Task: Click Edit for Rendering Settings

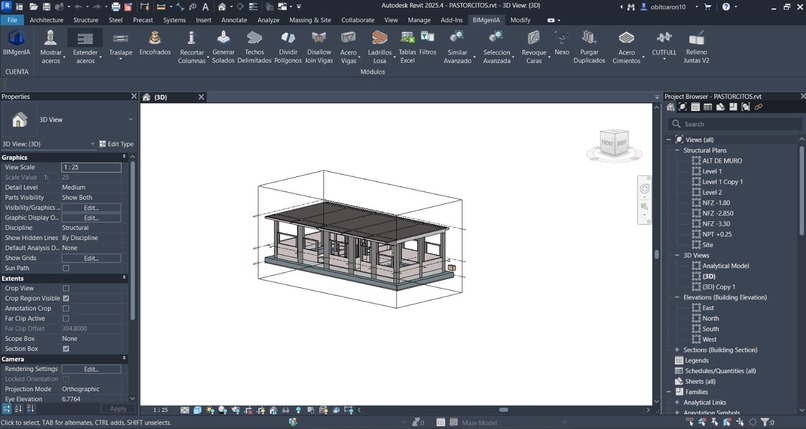Action: point(91,369)
